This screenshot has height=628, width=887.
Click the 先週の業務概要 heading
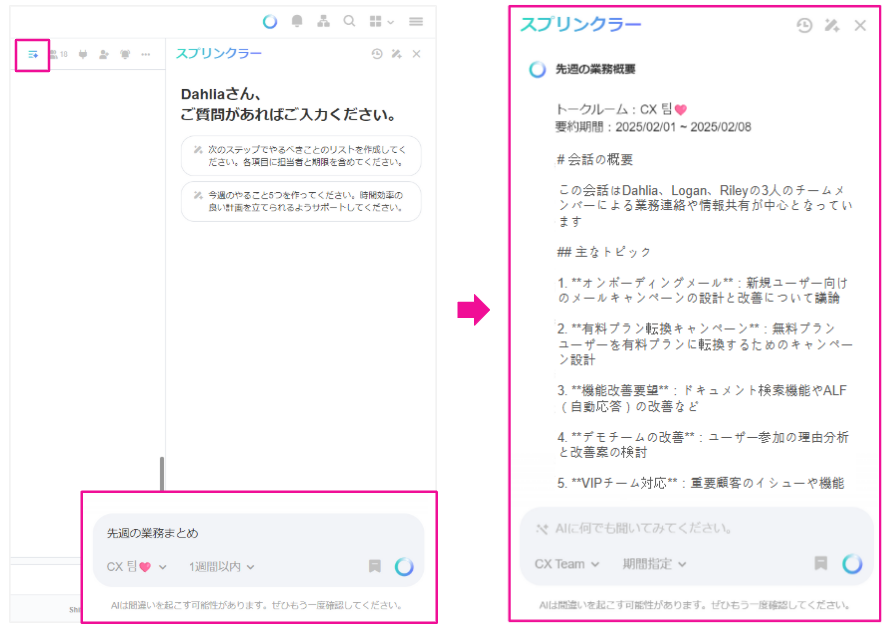point(595,69)
